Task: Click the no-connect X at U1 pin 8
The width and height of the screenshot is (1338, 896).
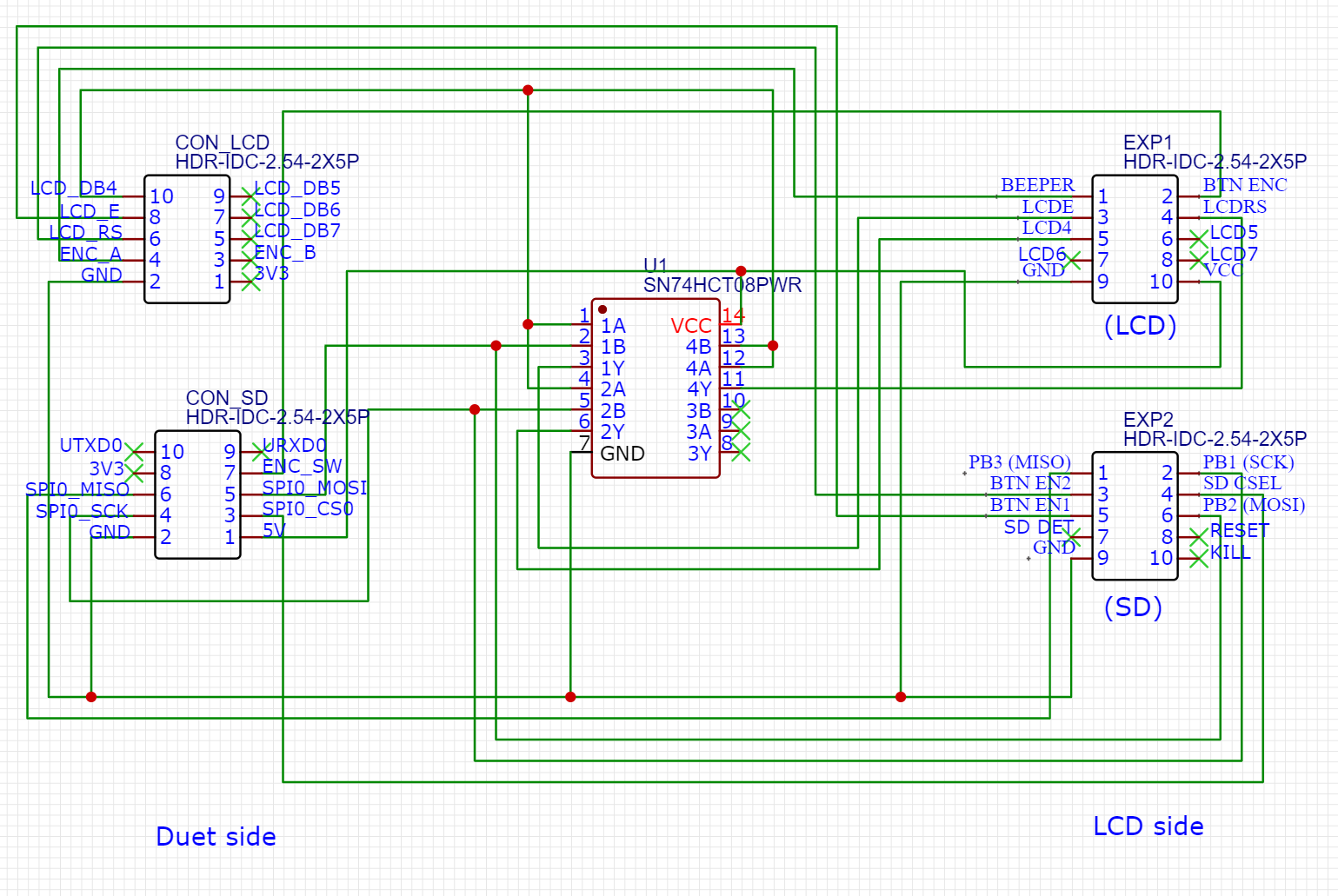Action: pos(741,452)
